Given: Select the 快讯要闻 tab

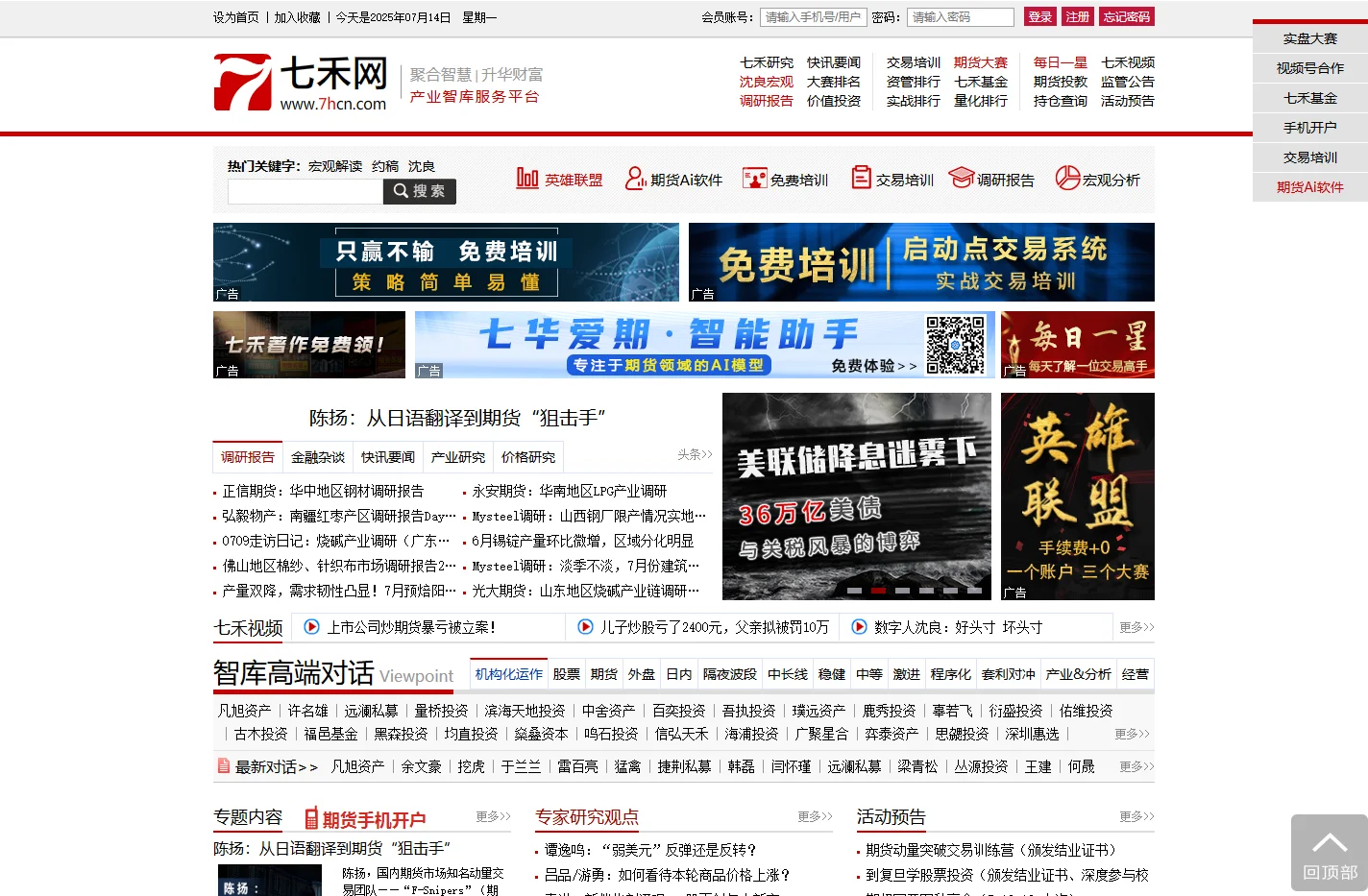Looking at the screenshot, I should click(388, 457).
